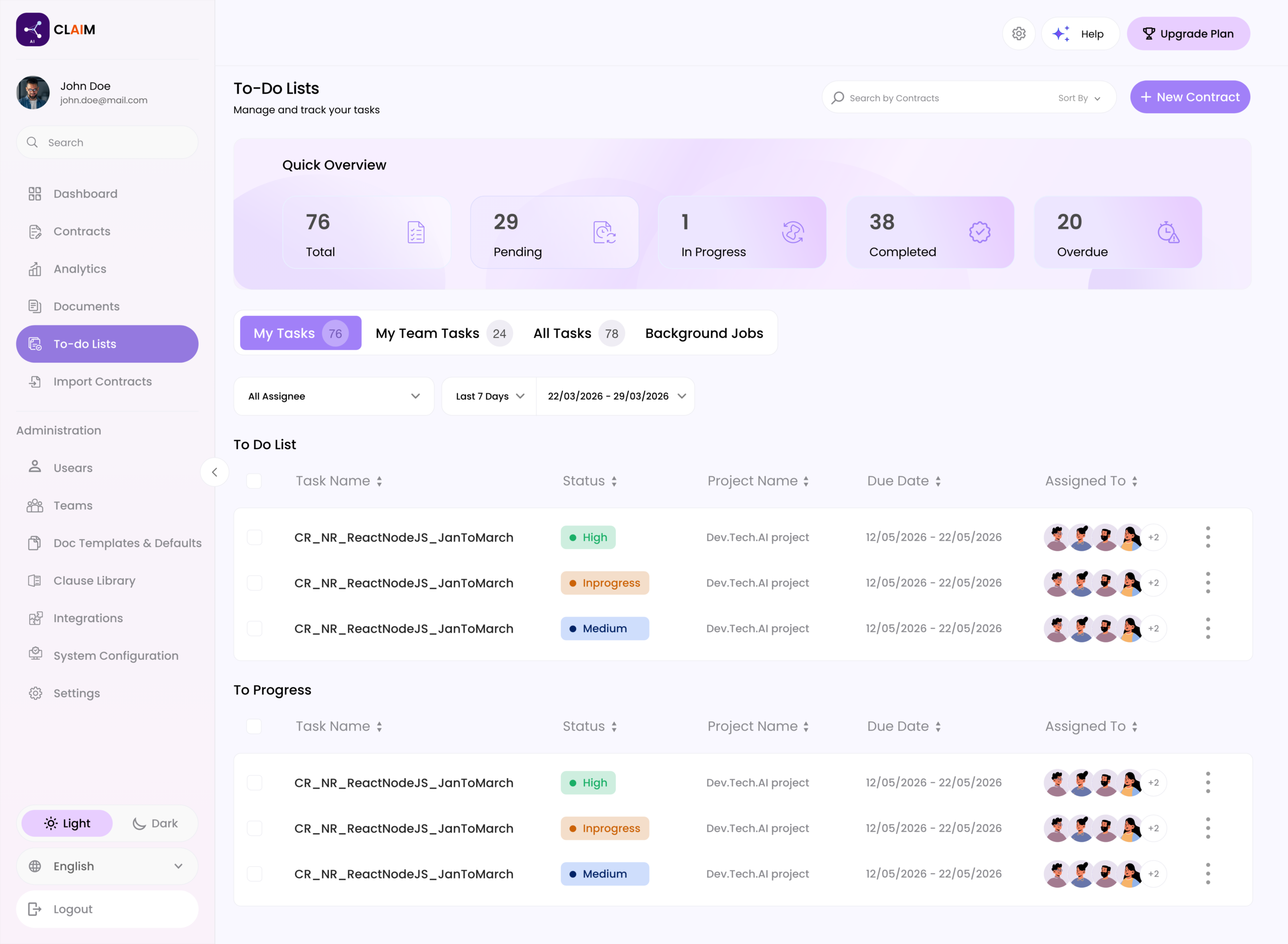Select all tasks in To Do List header checkbox
1288x944 pixels.
pyautogui.click(x=254, y=481)
